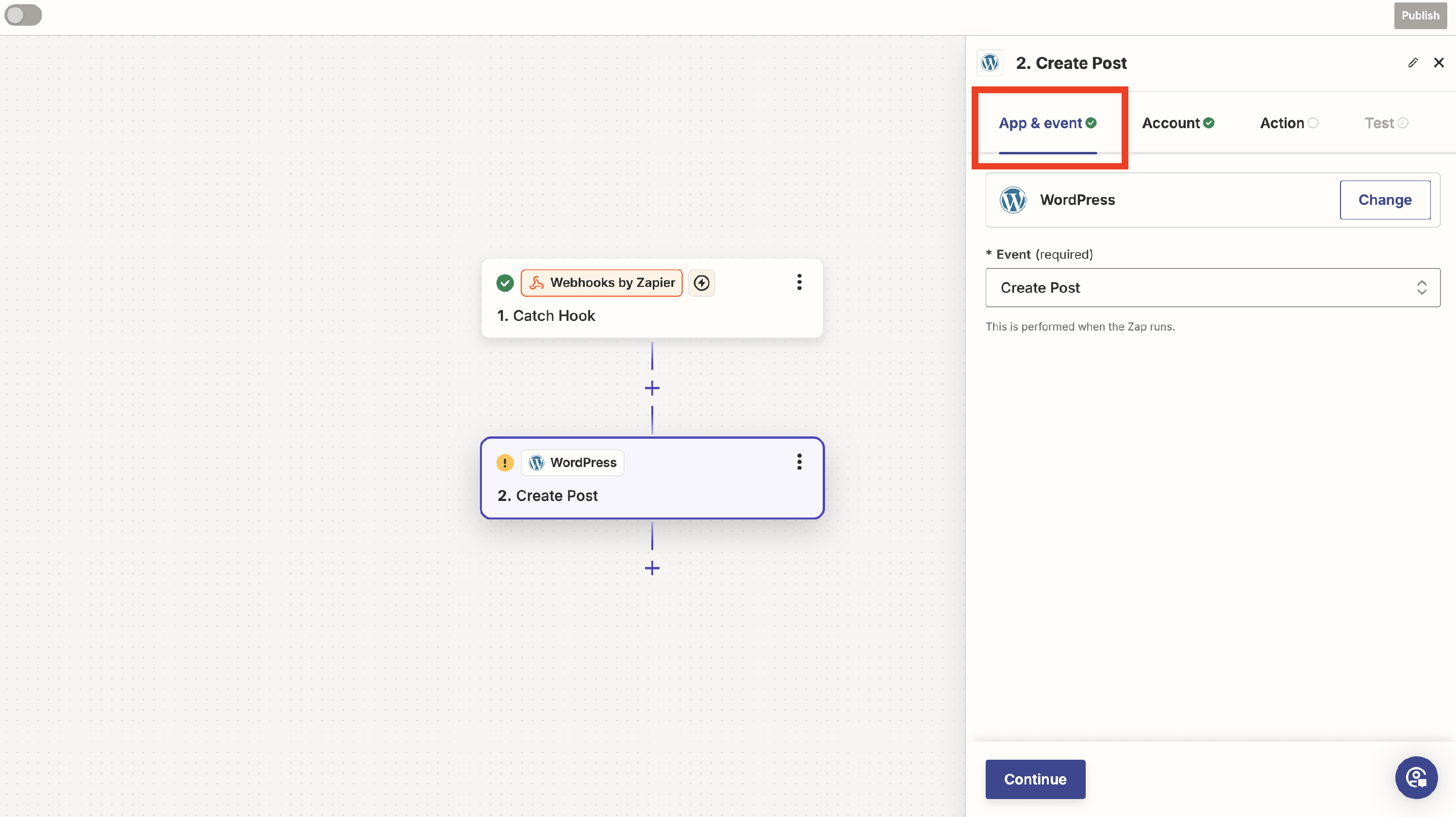
Task: Toggle the Zap on/off switch
Action: (x=23, y=15)
